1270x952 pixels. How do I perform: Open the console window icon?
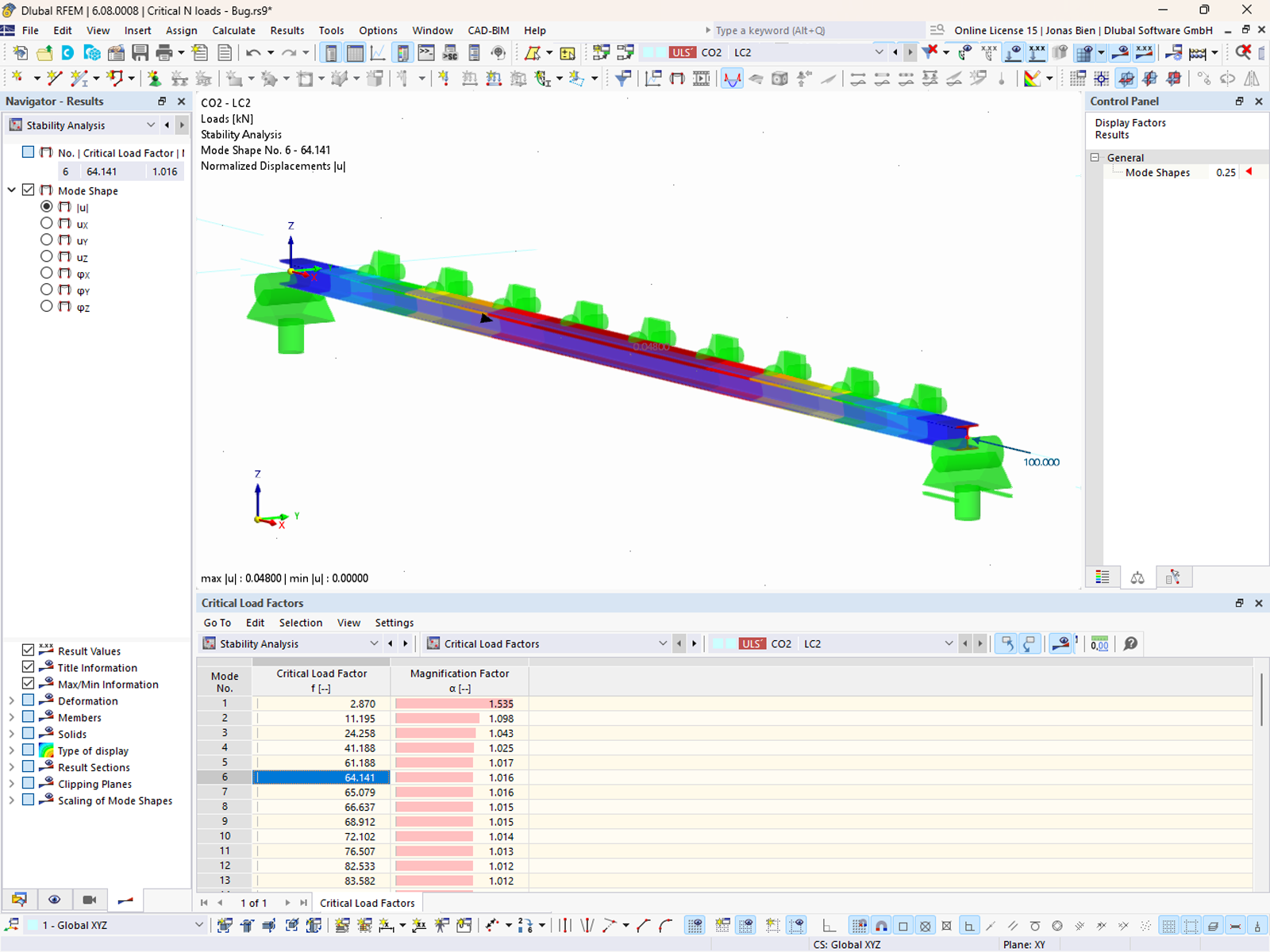coord(426,52)
